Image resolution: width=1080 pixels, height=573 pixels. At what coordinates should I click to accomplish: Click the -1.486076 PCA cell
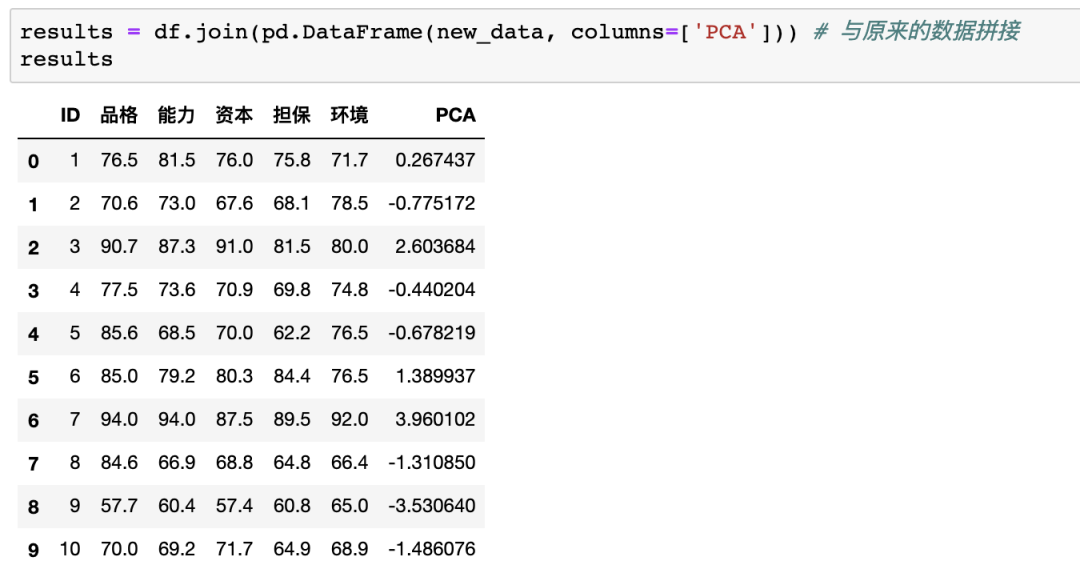coord(432,550)
